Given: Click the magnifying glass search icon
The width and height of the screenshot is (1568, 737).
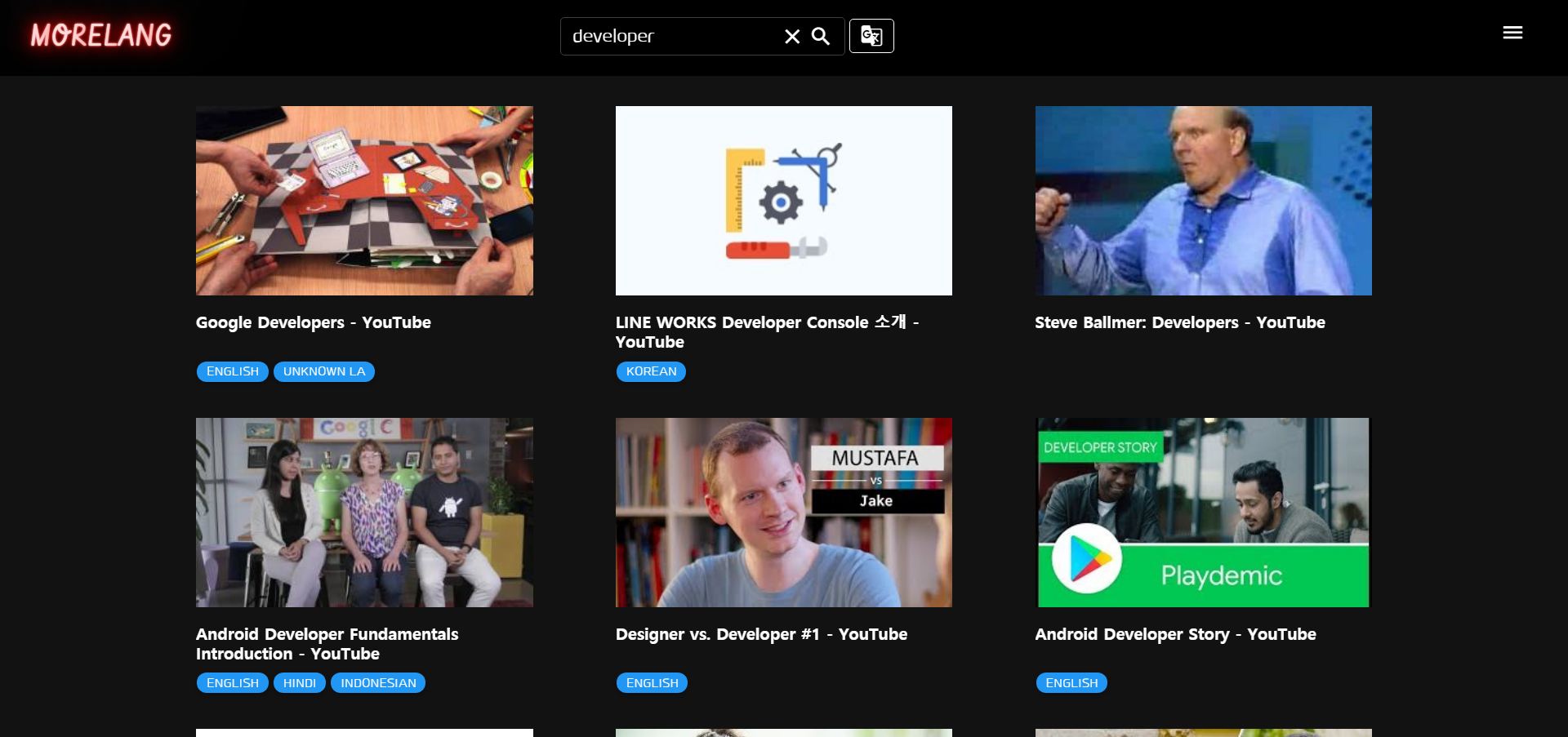Looking at the screenshot, I should click(x=821, y=37).
